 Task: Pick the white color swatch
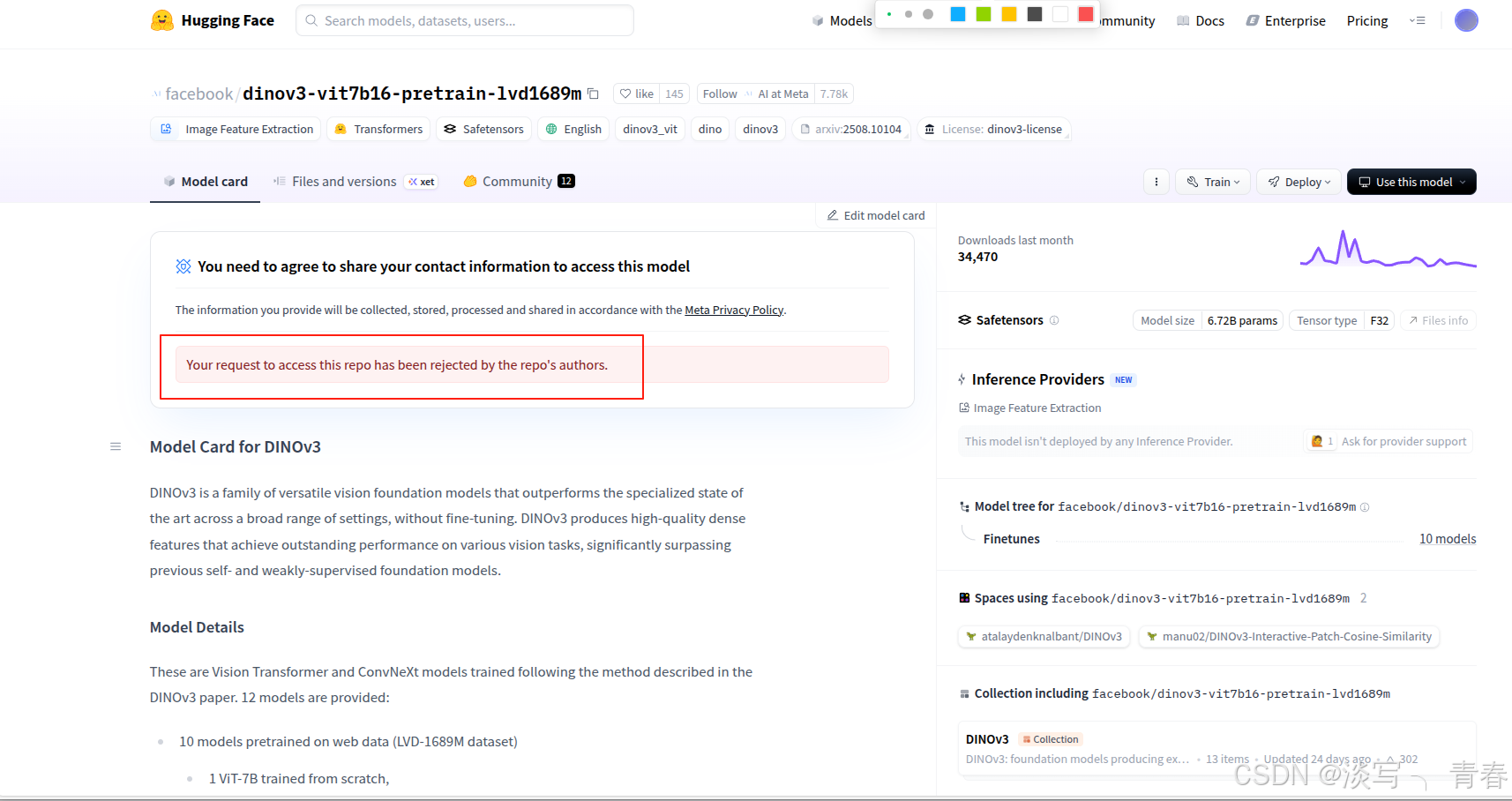1060,13
